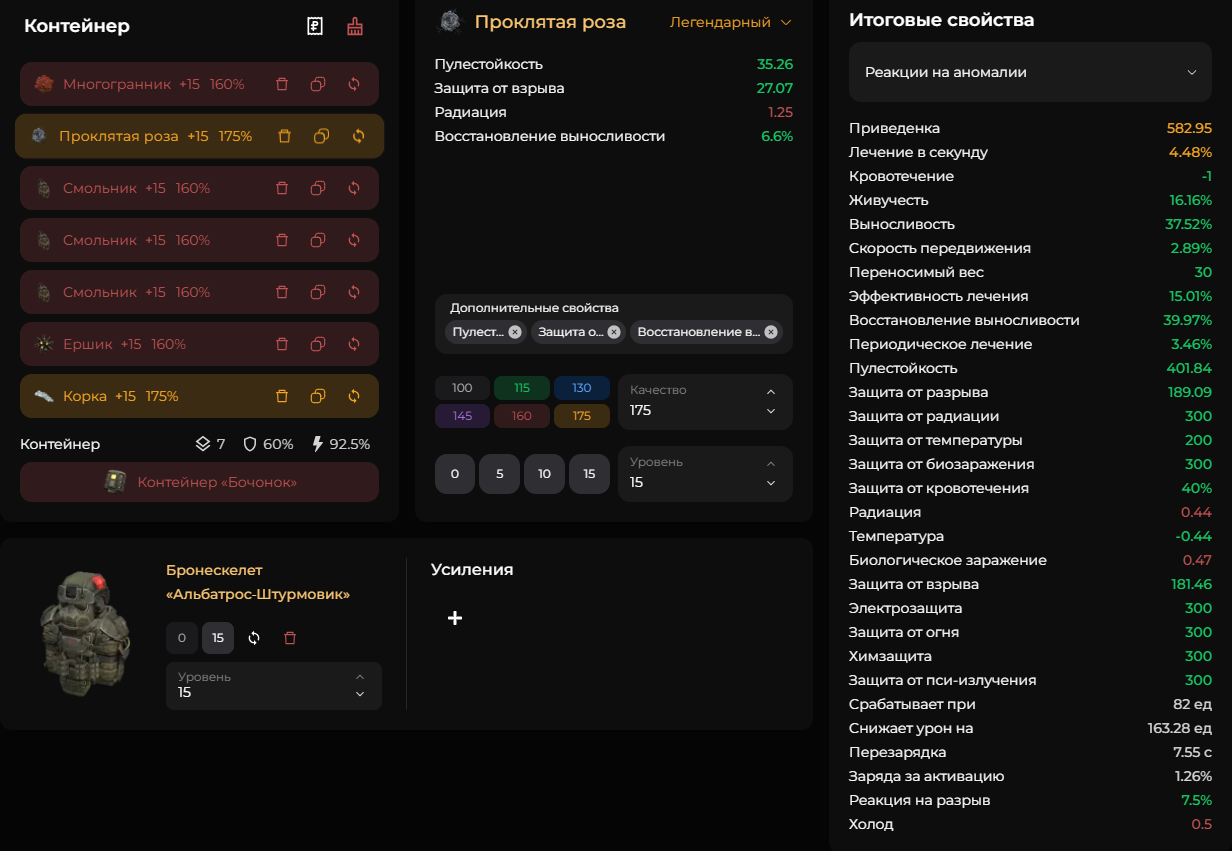This screenshot has height=851, width=1232.
Task: Set artifact level to 10 preset
Action: pyautogui.click(x=544, y=474)
